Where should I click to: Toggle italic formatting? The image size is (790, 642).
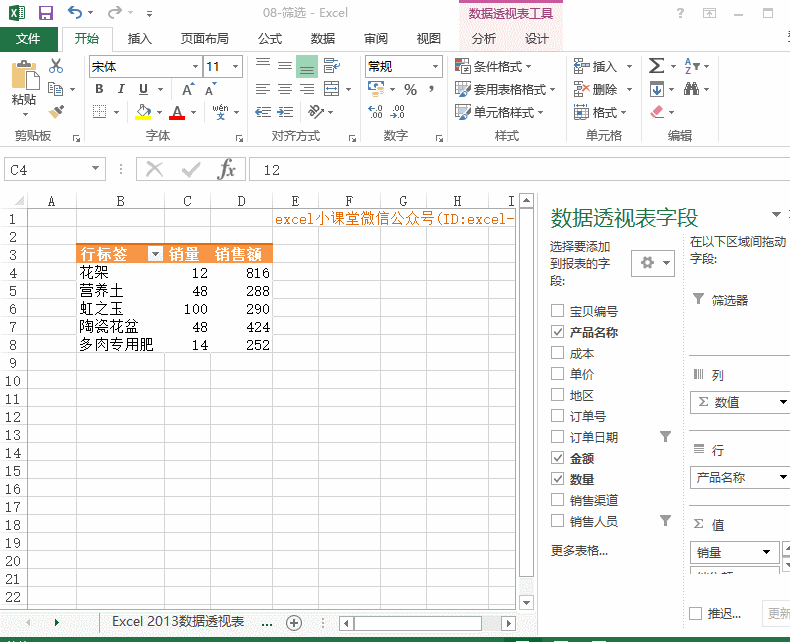[121, 89]
